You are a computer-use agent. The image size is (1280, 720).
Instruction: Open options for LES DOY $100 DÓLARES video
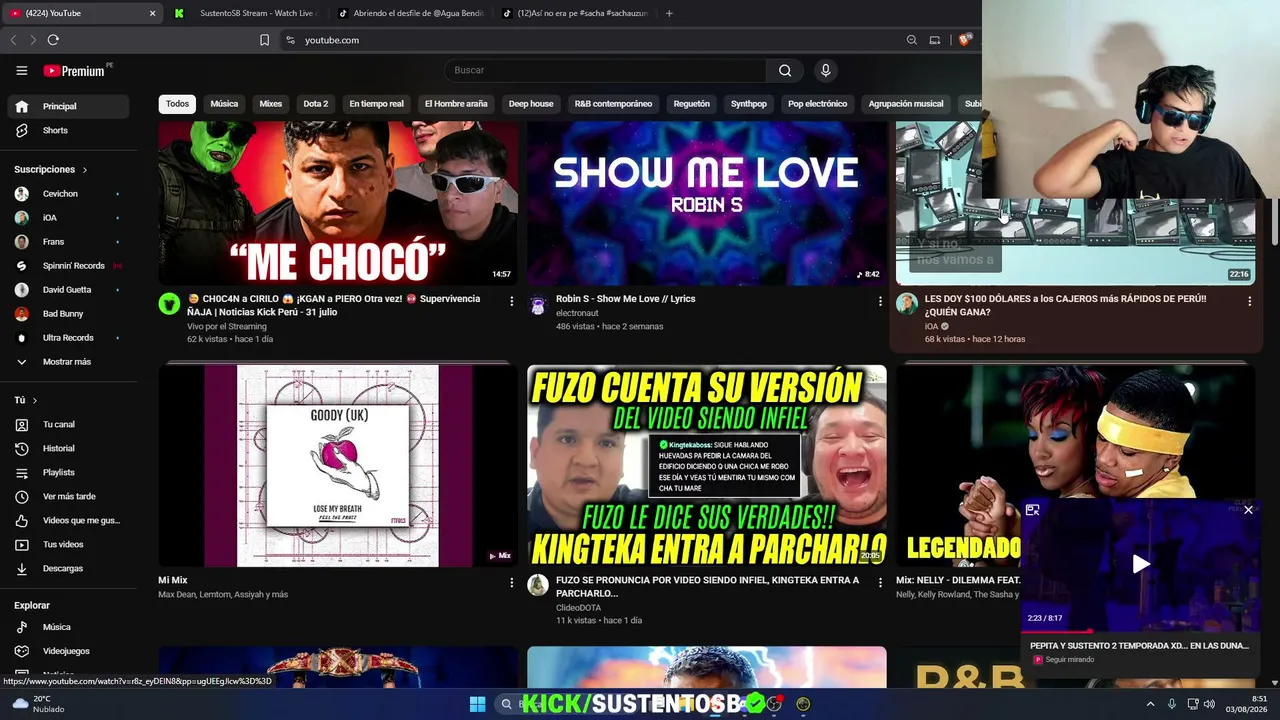click(1249, 301)
